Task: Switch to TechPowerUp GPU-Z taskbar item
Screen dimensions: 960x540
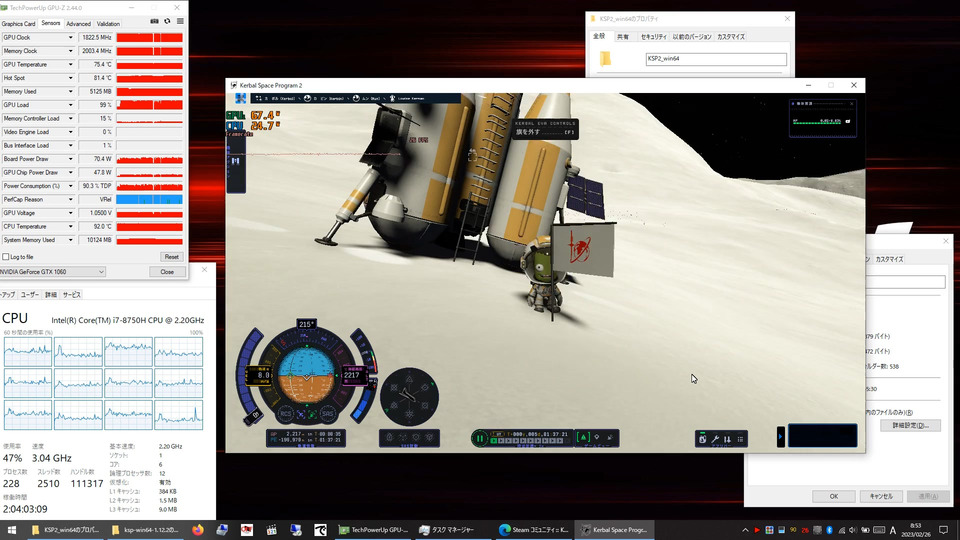Action: (373, 530)
